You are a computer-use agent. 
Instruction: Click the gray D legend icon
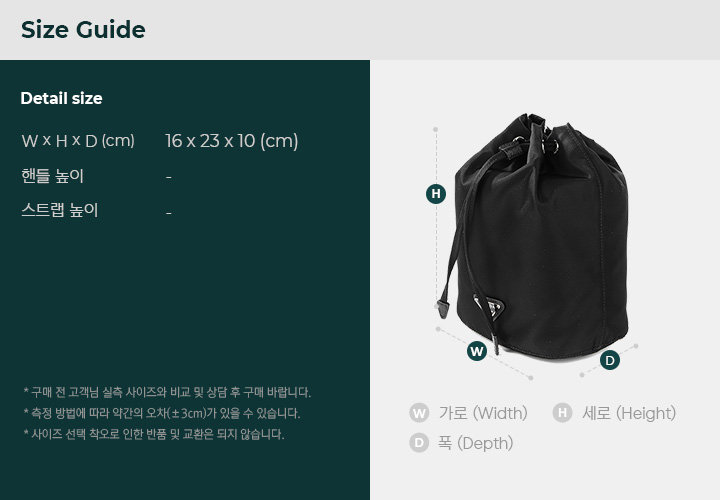[419, 443]
